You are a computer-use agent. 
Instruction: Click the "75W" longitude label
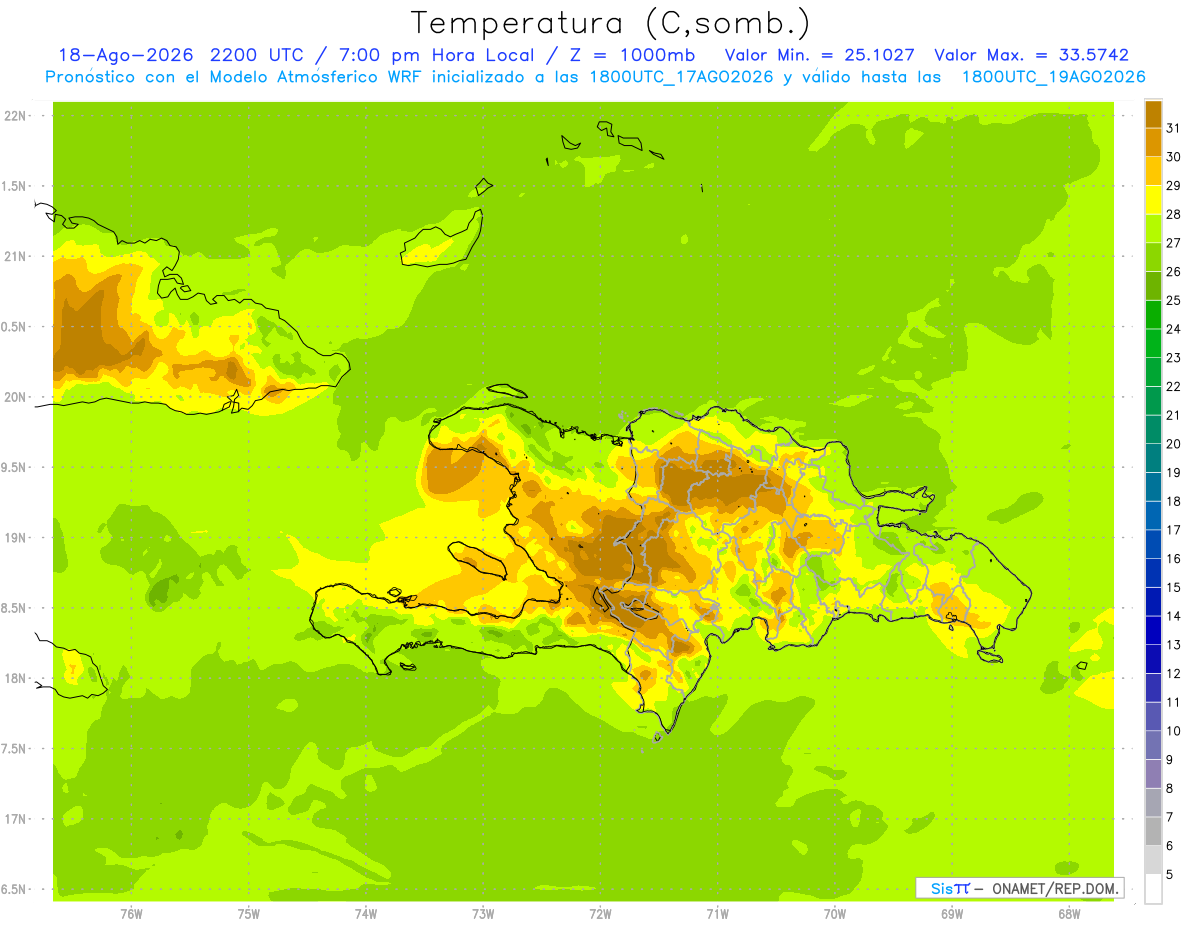pyautogui.click(x=248, y=914)
